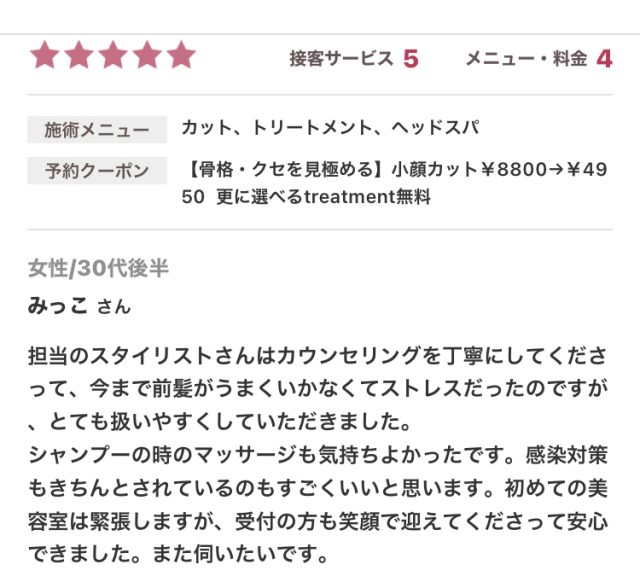The width and height of the screenshot is (640, 582).
Task: Click the 接客サービス rating label
Action: pos(341,58)
